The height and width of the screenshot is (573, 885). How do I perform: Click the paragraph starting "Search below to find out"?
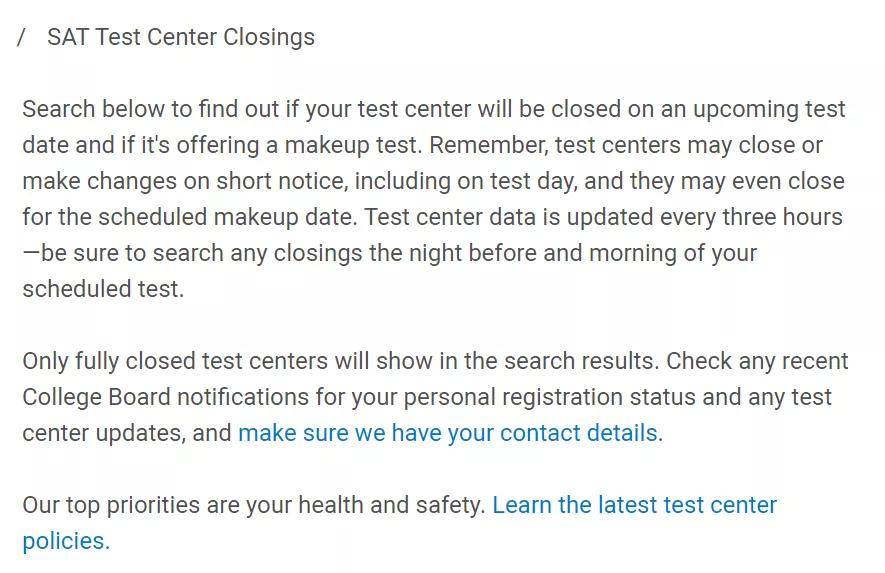pyautogui.click(x=435, y=199)
